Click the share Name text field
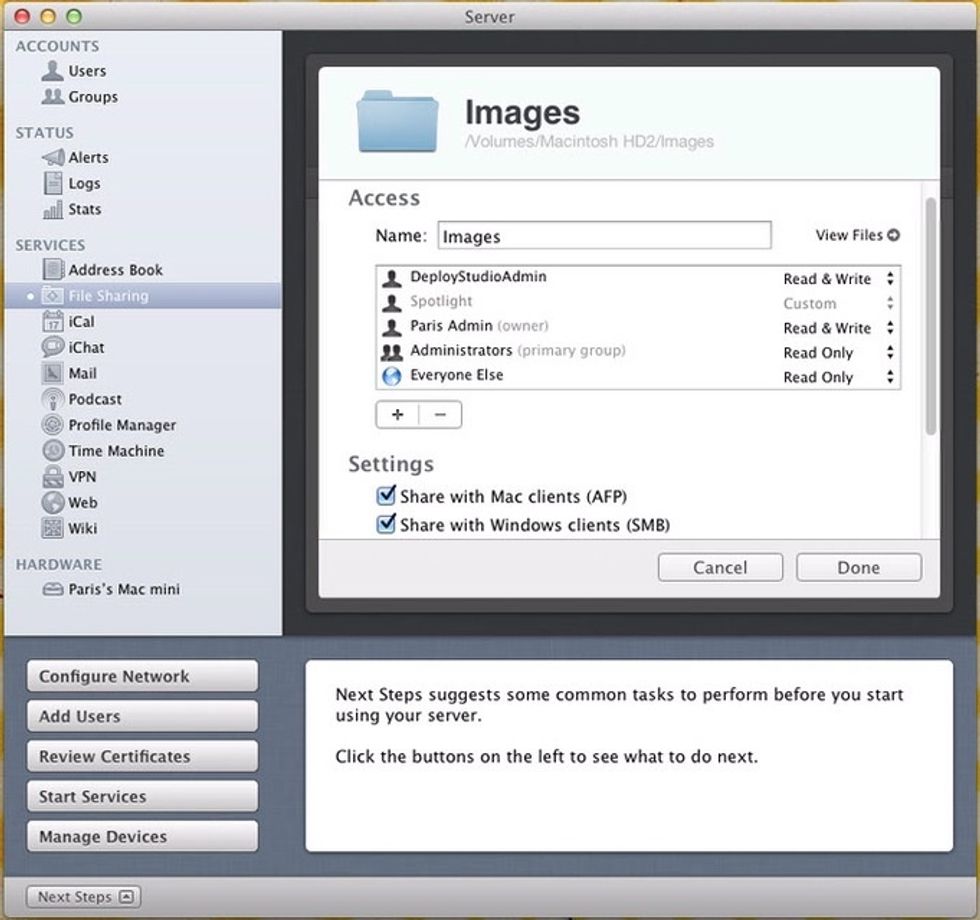The image size is (980, 920). point(604,236)
